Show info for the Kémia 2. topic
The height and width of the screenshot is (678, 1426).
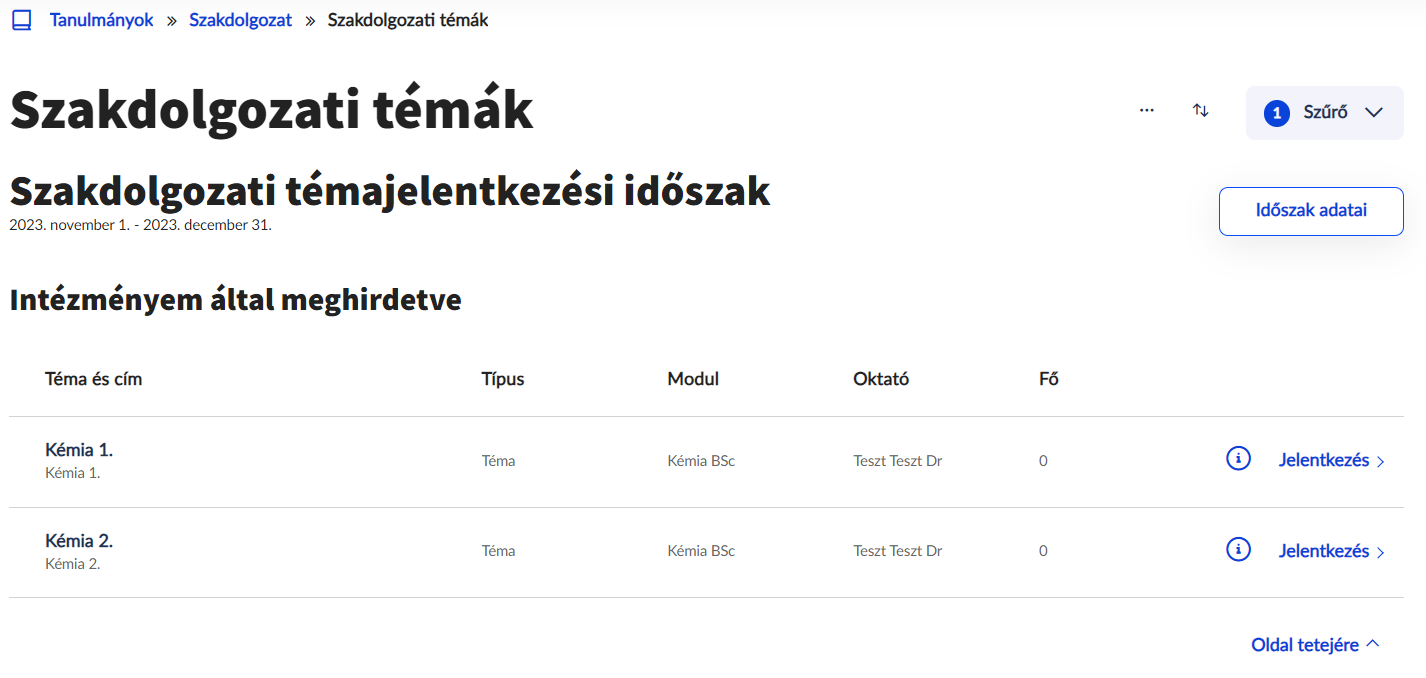click(1238, 549)
